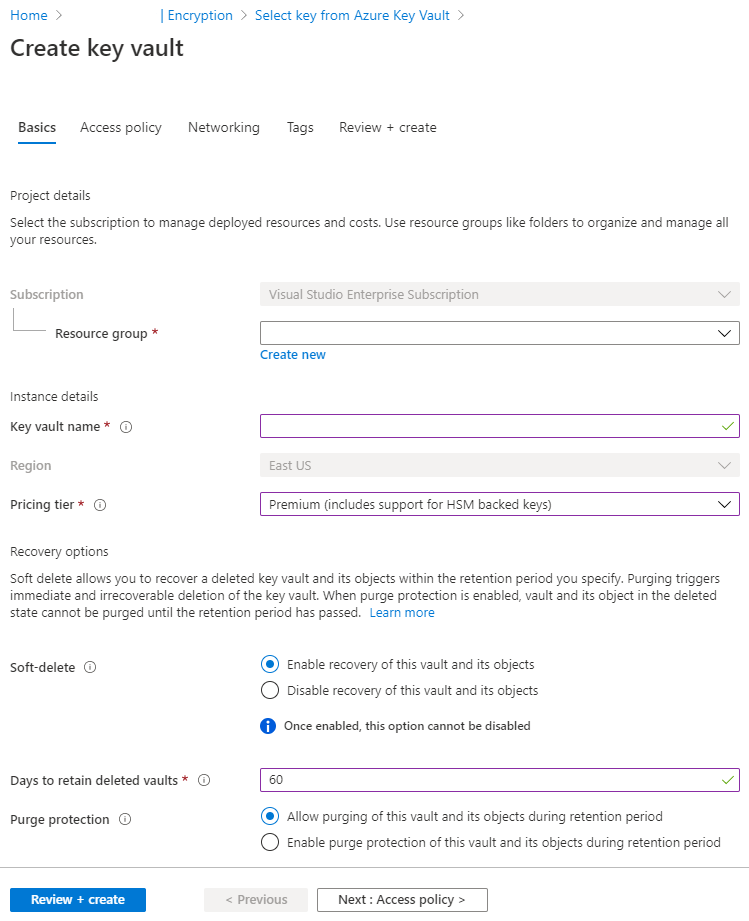Choose Allow purging during retention period
Screen dimensions: 749x921
269,816
